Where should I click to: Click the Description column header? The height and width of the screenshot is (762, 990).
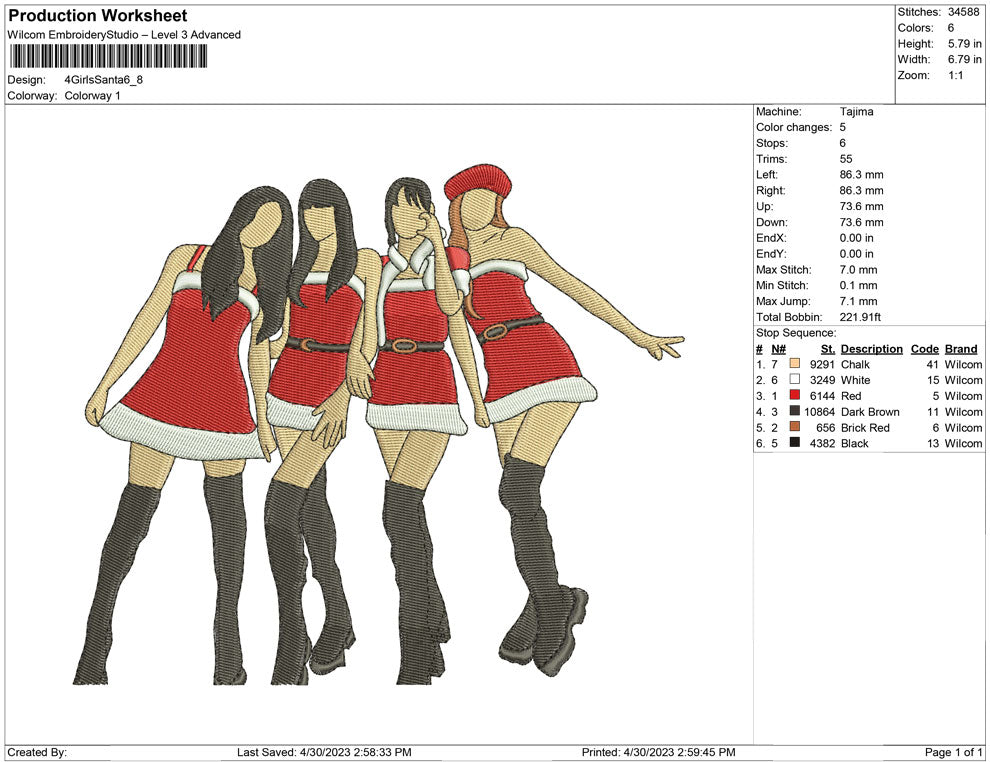click(871, 349)
